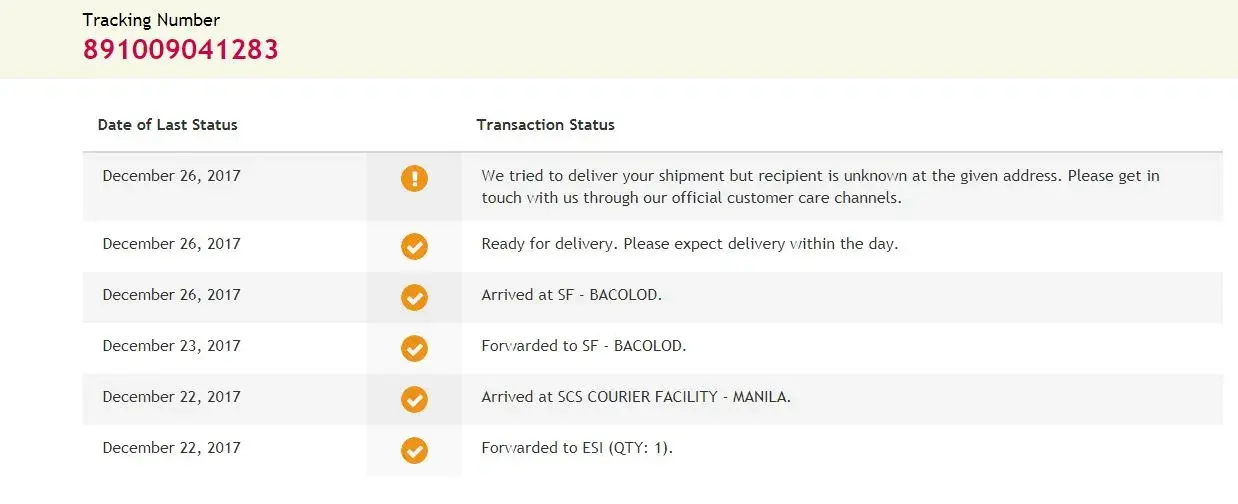Click the checkmark beside Forwarded to SF - BACOLOD

(414, 348)
